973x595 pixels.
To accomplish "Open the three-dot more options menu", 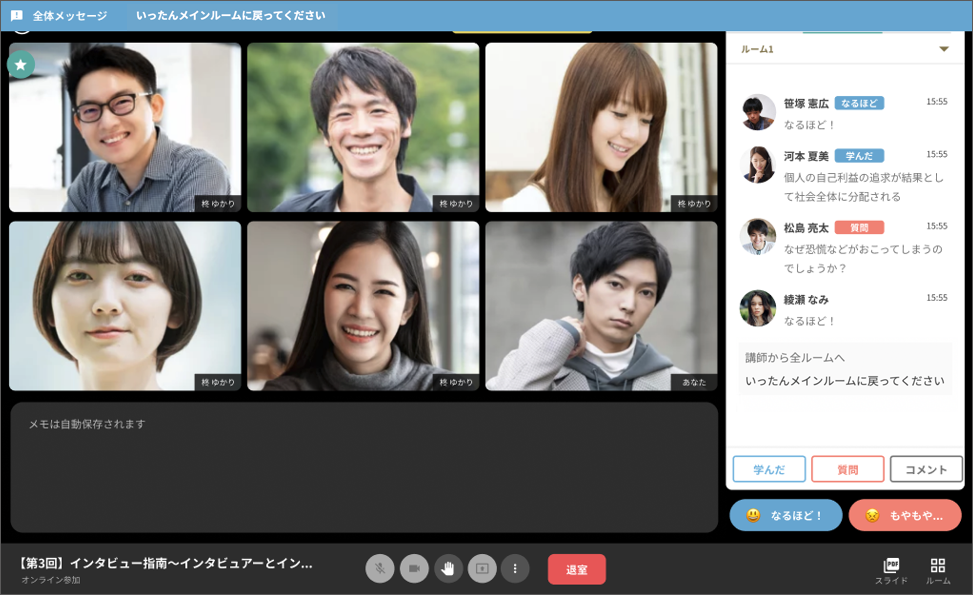I will coord(515,568).
